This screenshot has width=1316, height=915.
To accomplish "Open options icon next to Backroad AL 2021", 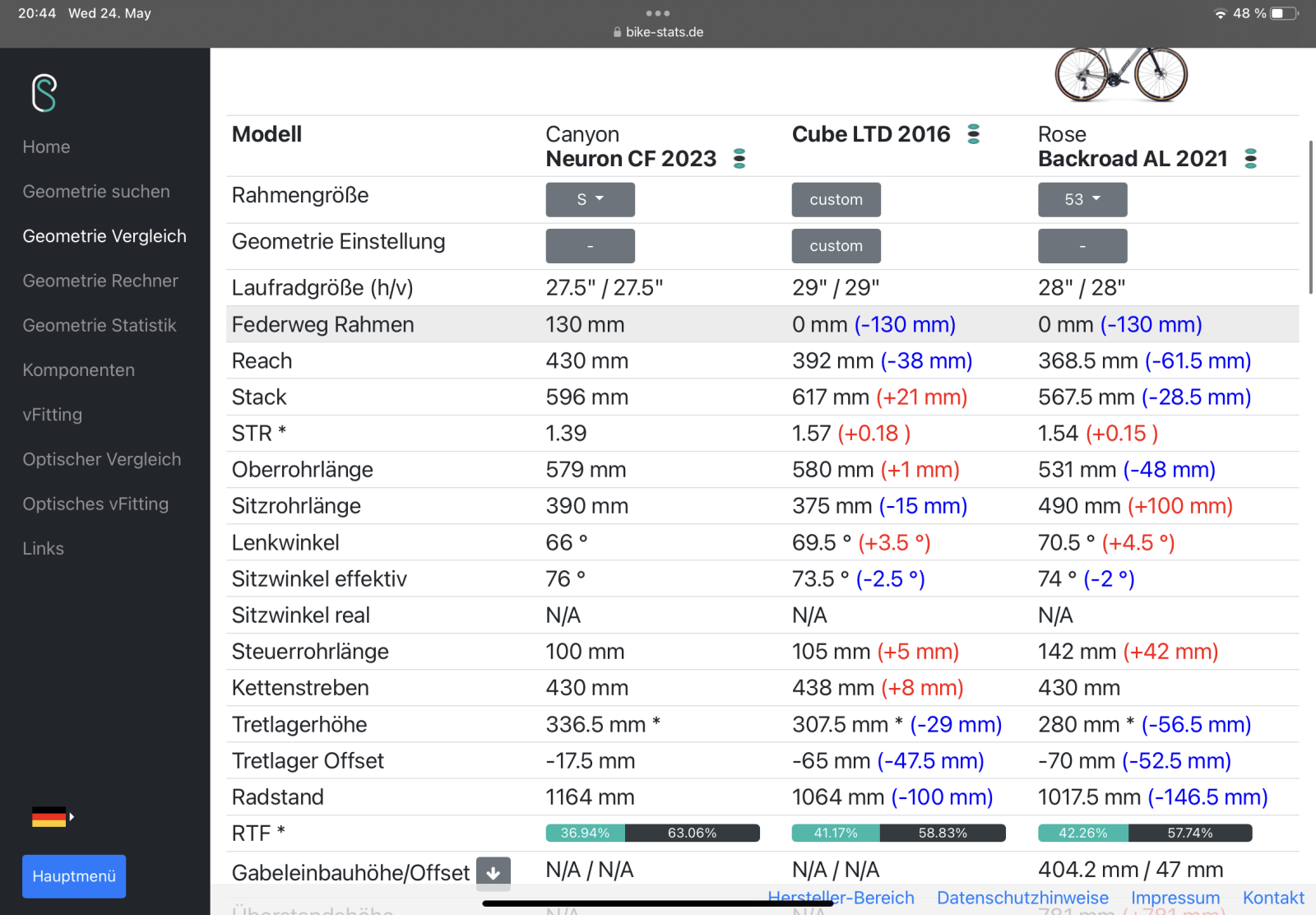I will coord(1250,159).
